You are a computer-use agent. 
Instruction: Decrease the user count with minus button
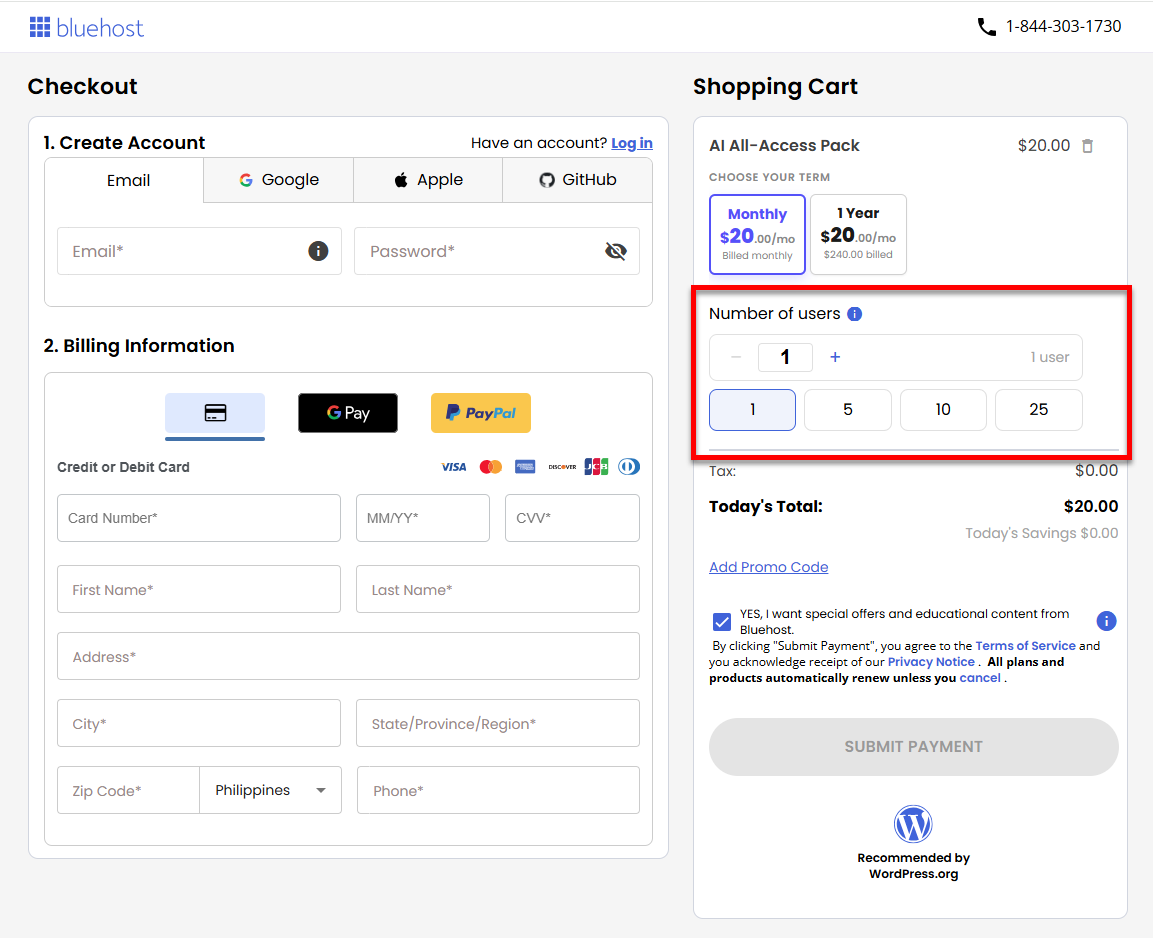point(735,357)
